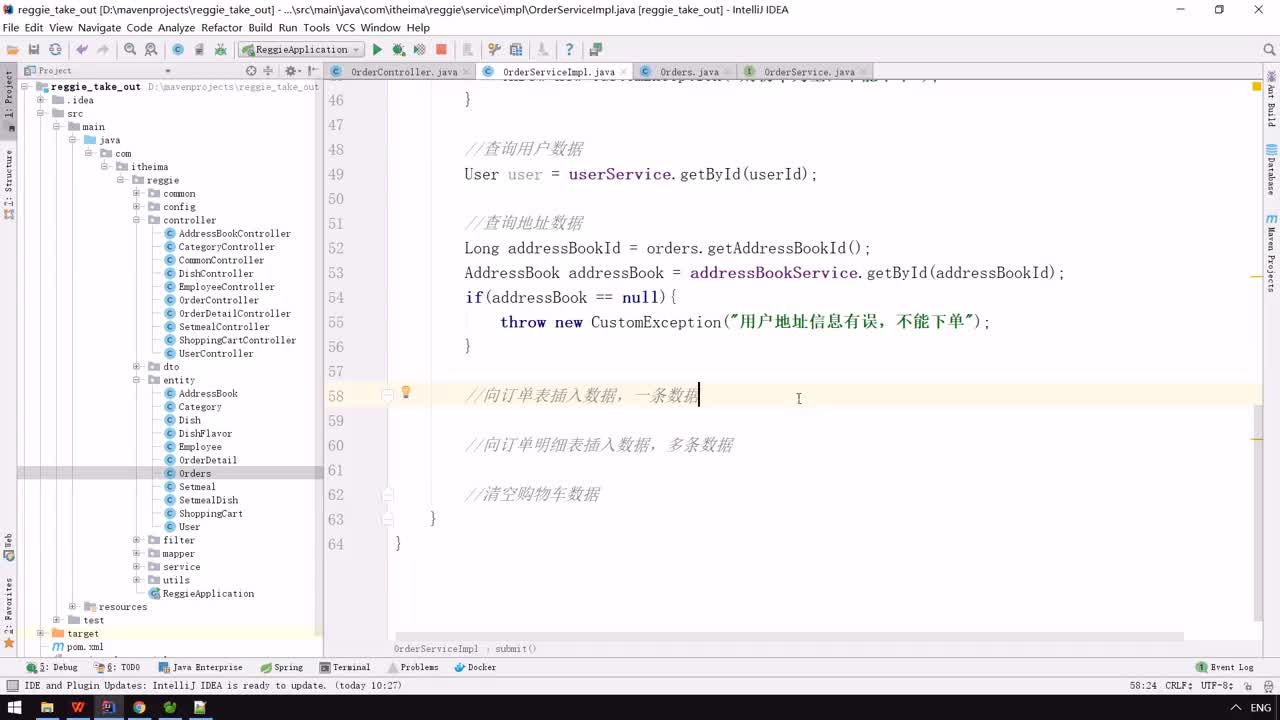1280x720 pixels.
Task: Click the Open file toolbar icon
Action: coord(12,49)
